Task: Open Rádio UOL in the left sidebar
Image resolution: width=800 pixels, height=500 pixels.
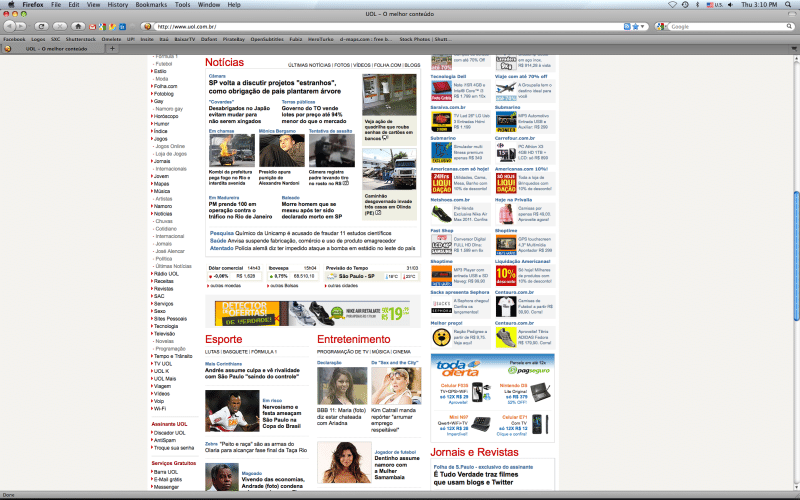Action: coord(166,274)
